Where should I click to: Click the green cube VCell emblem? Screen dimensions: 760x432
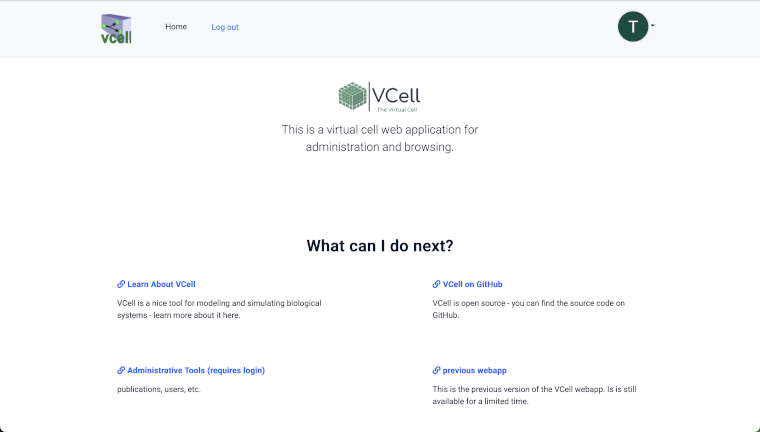tap(352, 96)
